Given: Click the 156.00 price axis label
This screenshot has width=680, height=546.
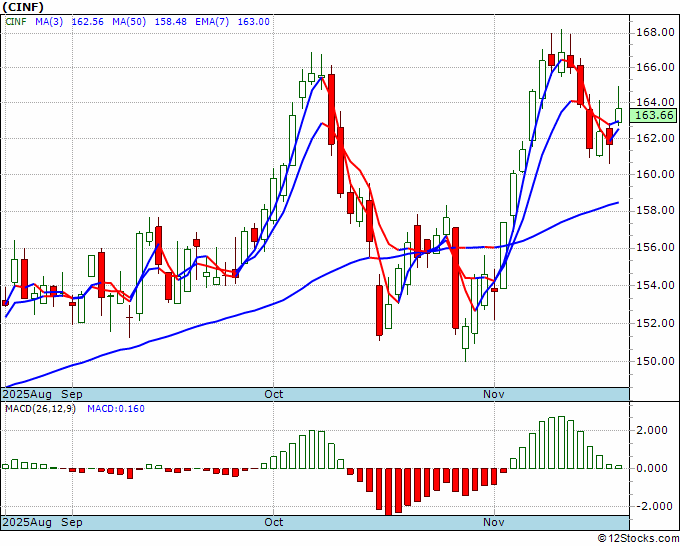Looking at the screenshot, I should 655,248.
